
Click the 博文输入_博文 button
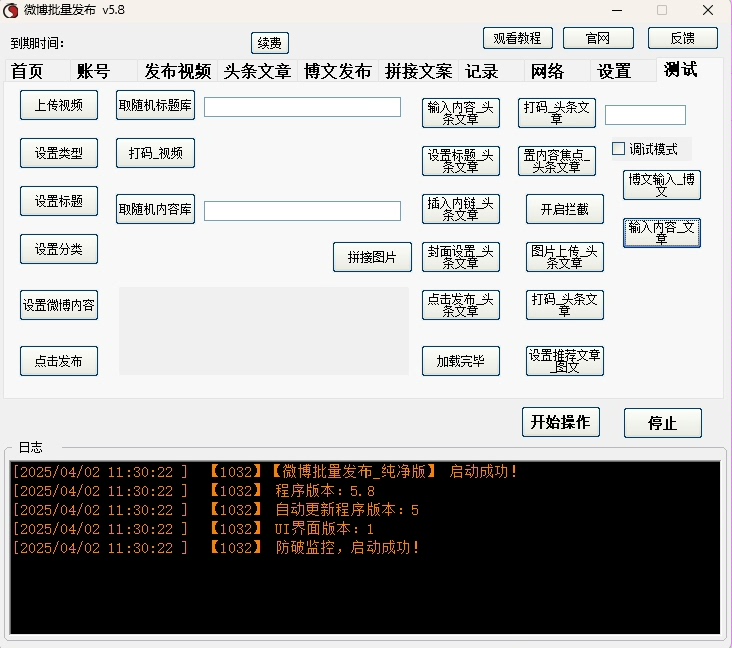click(x=662, y=185)
